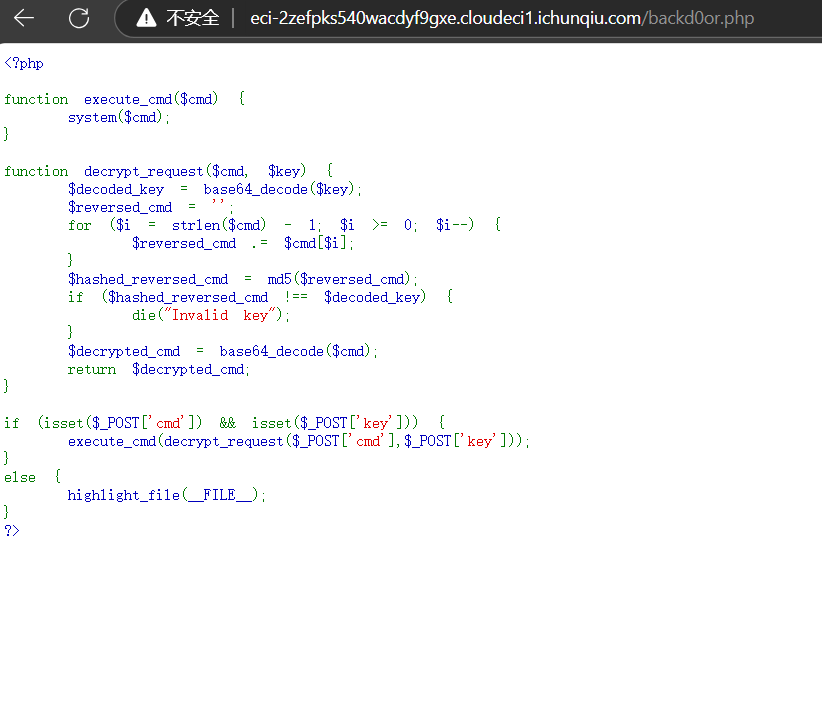Click the $decrypted_cmd = base64_decode($cmd); line
Screen dimensions: 822x713
point(223,351)
